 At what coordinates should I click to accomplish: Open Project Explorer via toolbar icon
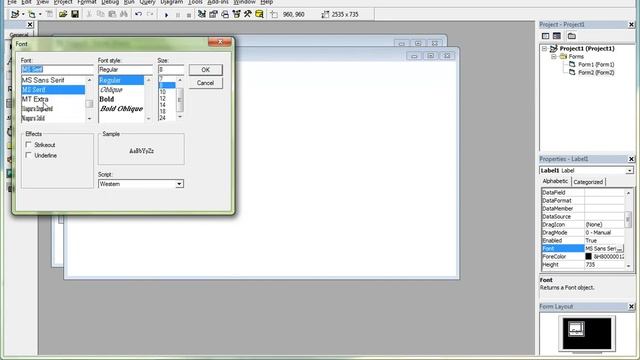[x=202, y=14]
